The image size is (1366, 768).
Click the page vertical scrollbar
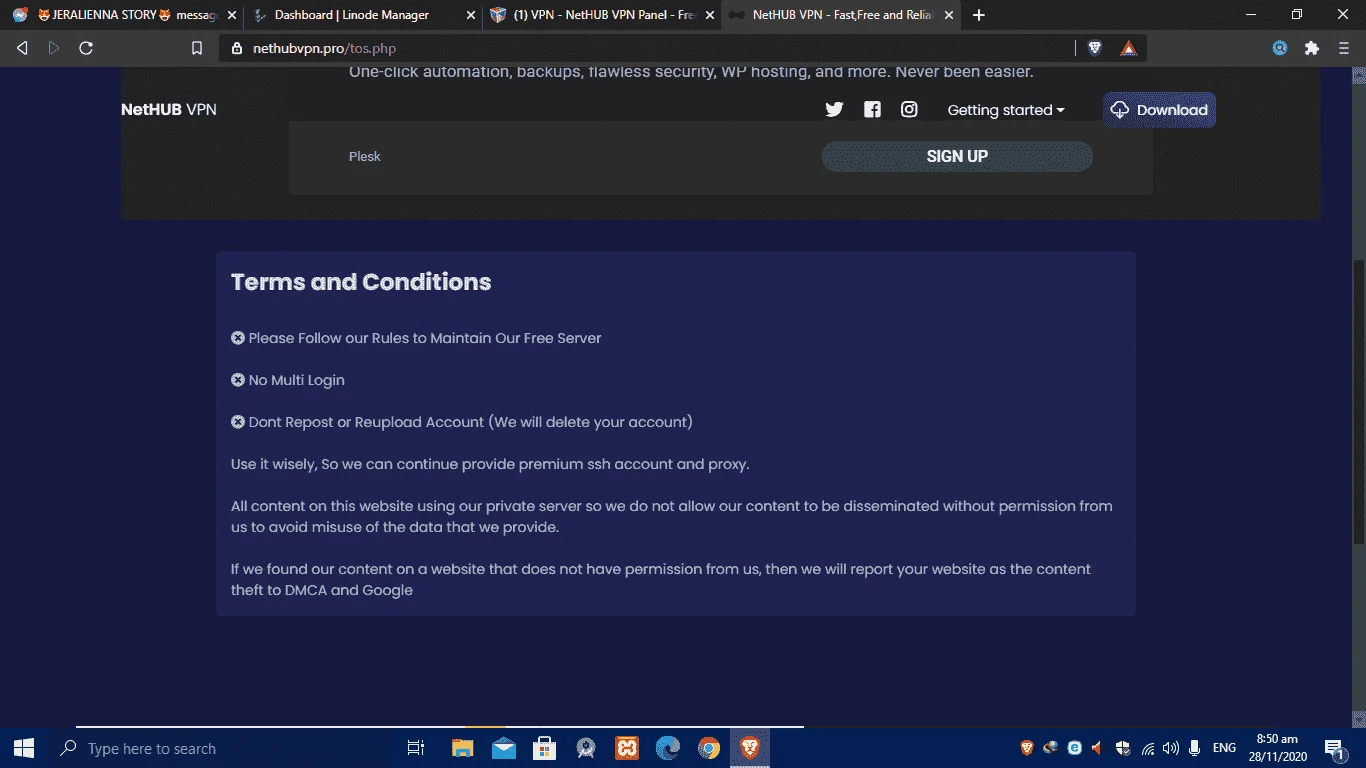(1358, 400)
